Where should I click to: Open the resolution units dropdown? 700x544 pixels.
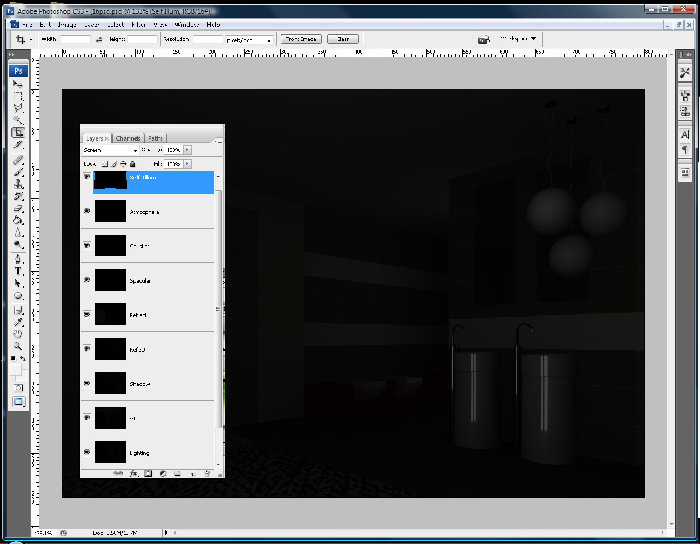coord(249,40)
